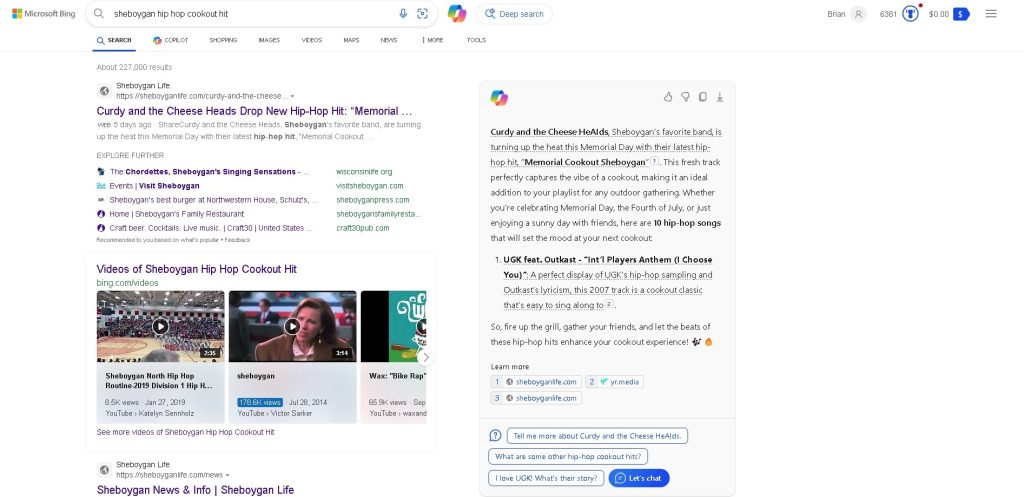Open Learn more source 2 yr.media
Viewport: 1024px width, 497px height.
(614, 381)
